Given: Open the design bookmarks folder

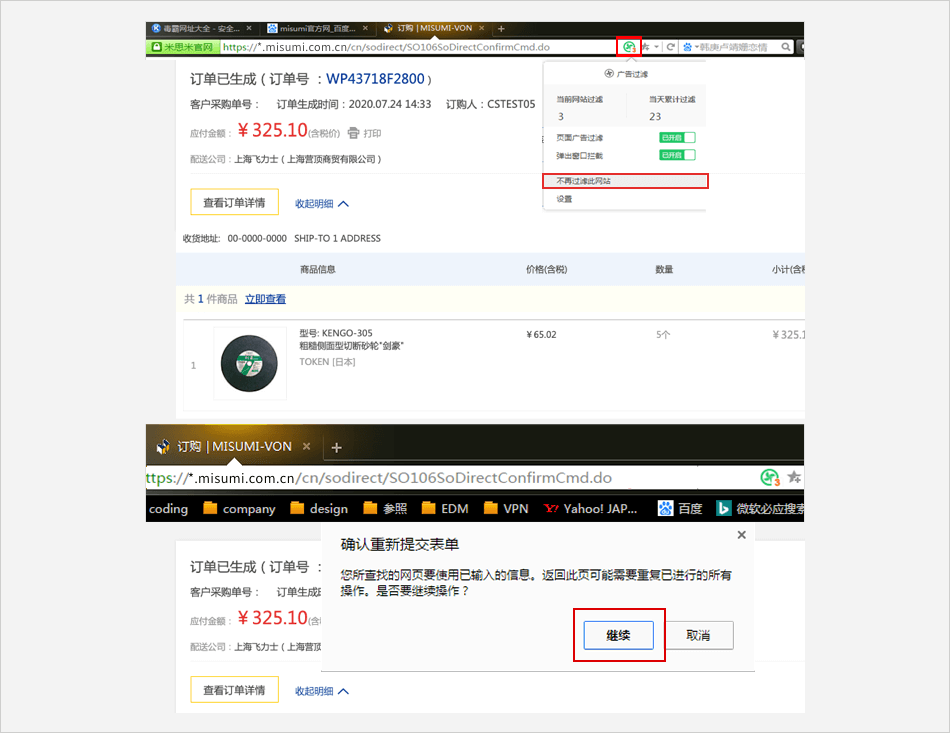Looking at the screenshot, I should point(319,508).
